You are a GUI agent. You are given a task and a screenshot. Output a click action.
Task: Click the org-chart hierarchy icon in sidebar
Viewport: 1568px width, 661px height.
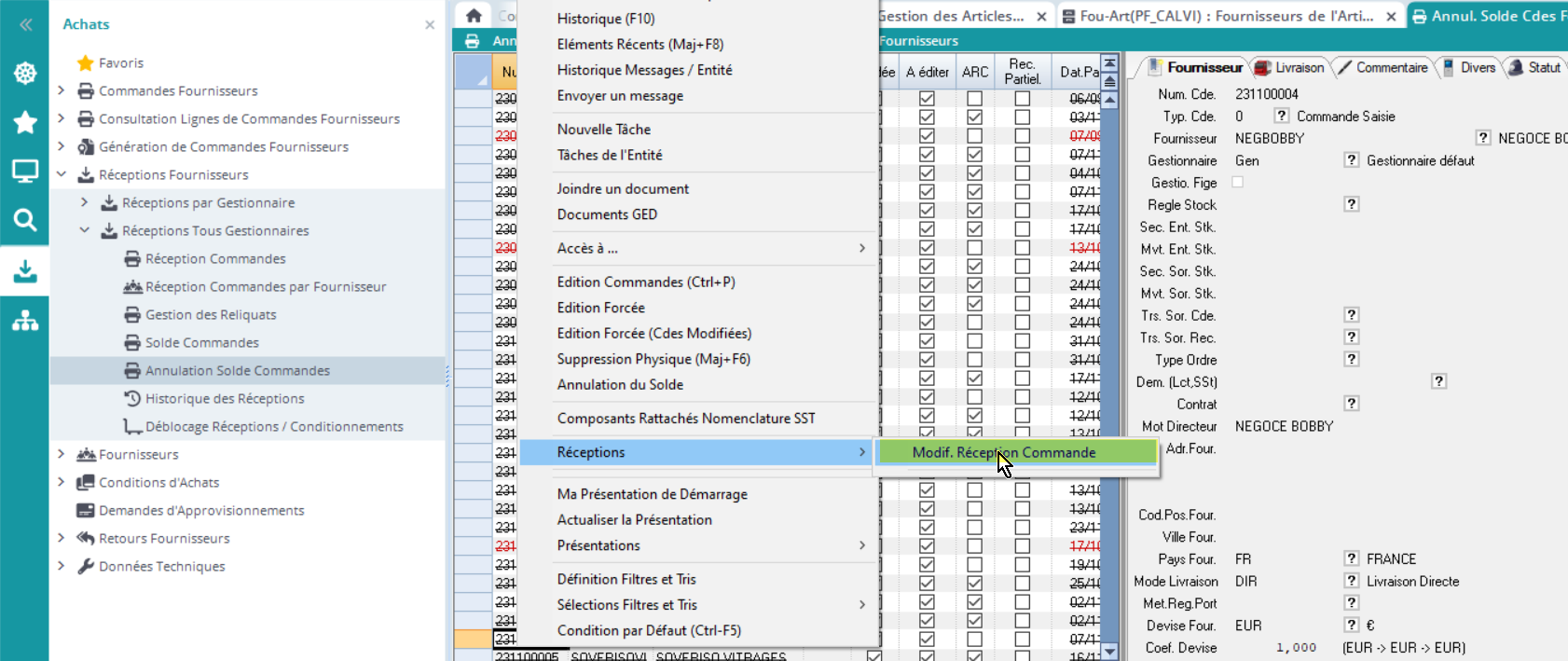click(x=25, y=322)
